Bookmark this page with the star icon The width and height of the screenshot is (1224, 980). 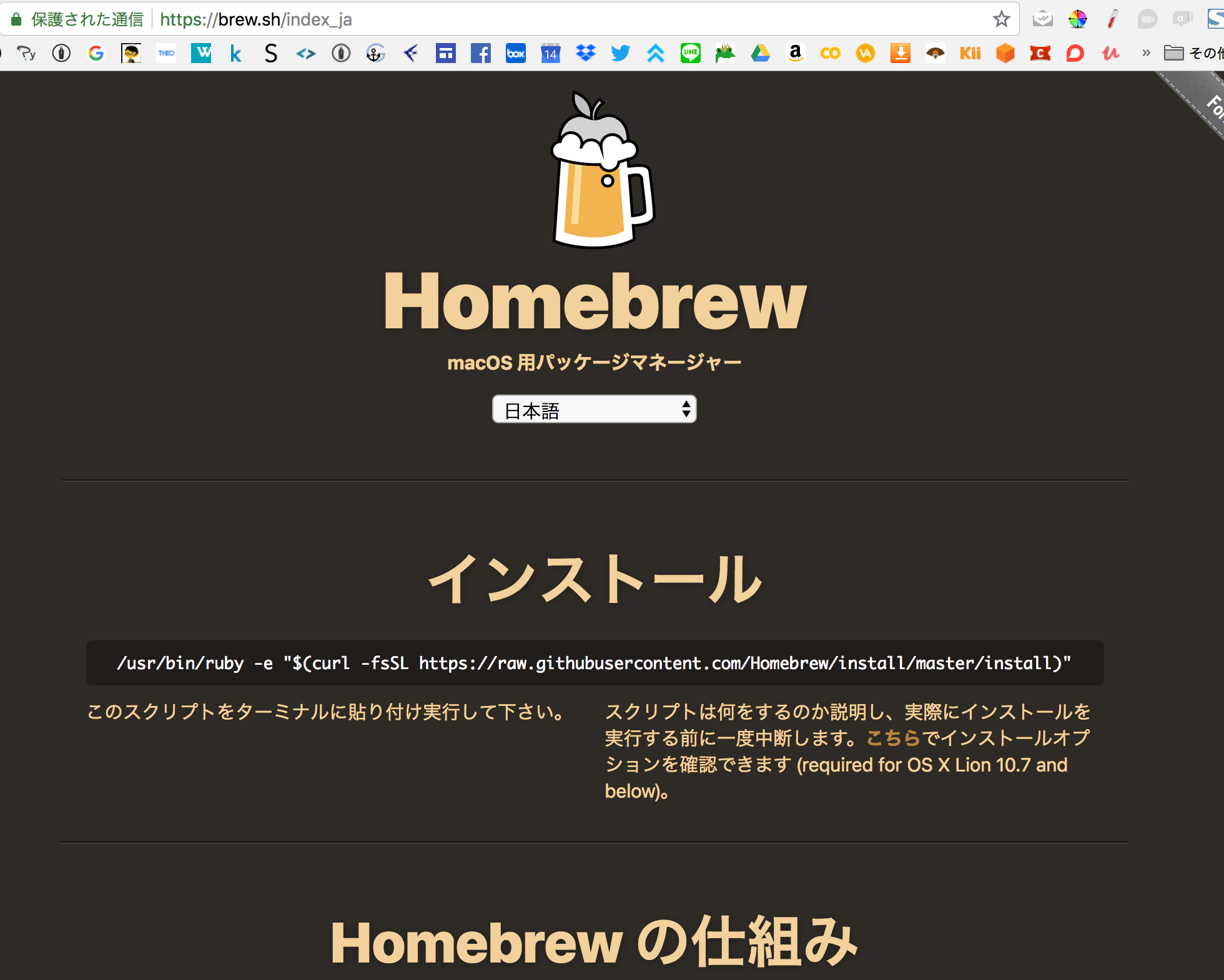tap(1001, 19)
